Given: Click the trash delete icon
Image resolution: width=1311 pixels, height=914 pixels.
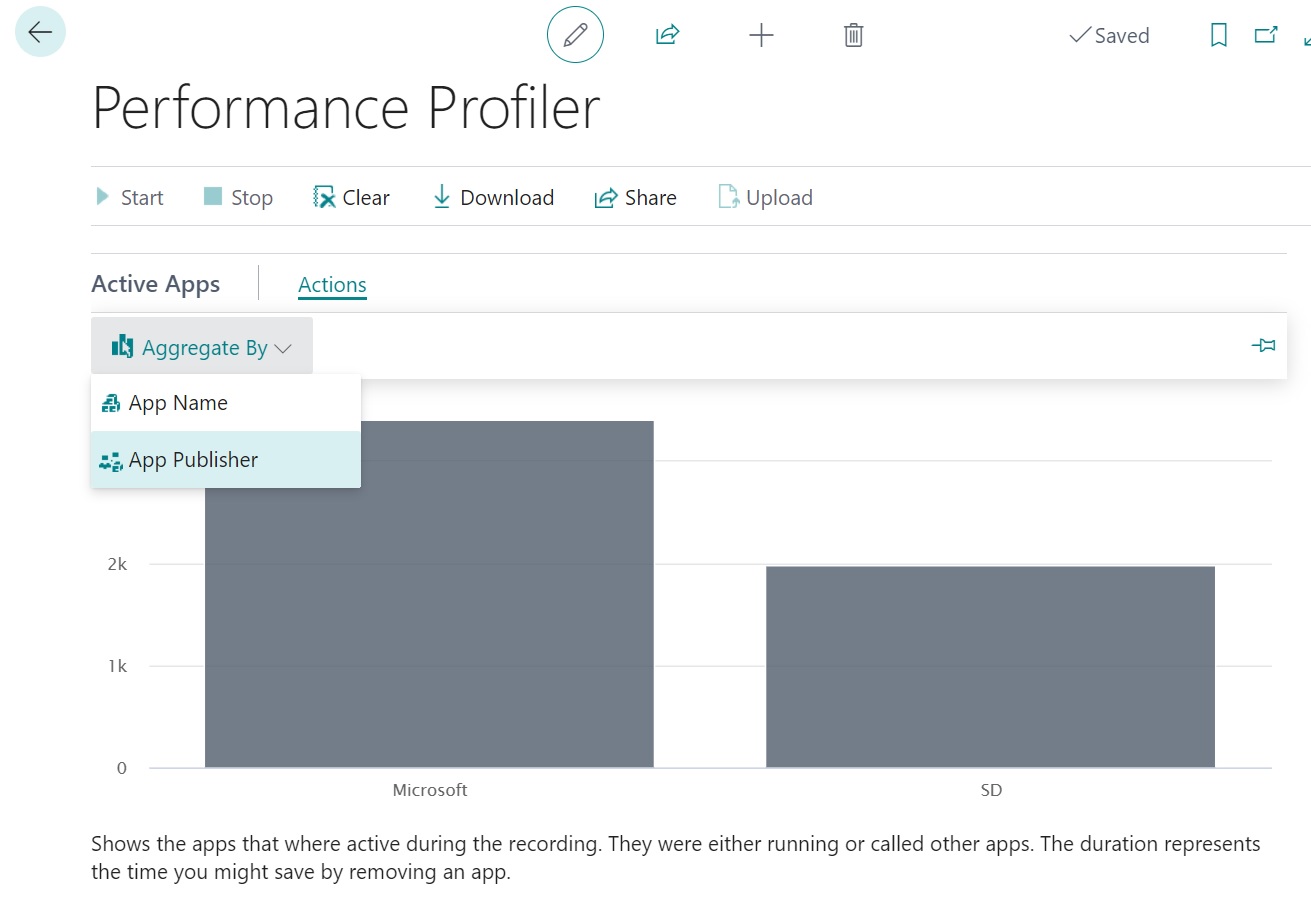Looking at the screenshot, I should (853, 35).
